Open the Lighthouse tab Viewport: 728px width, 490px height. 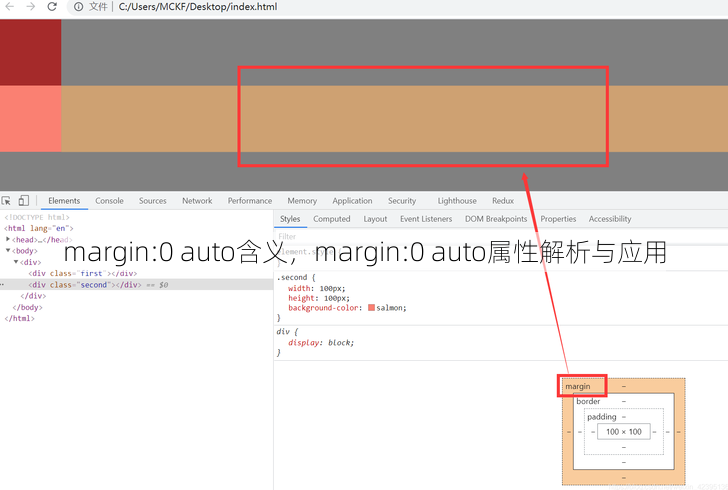pos(457,201)
